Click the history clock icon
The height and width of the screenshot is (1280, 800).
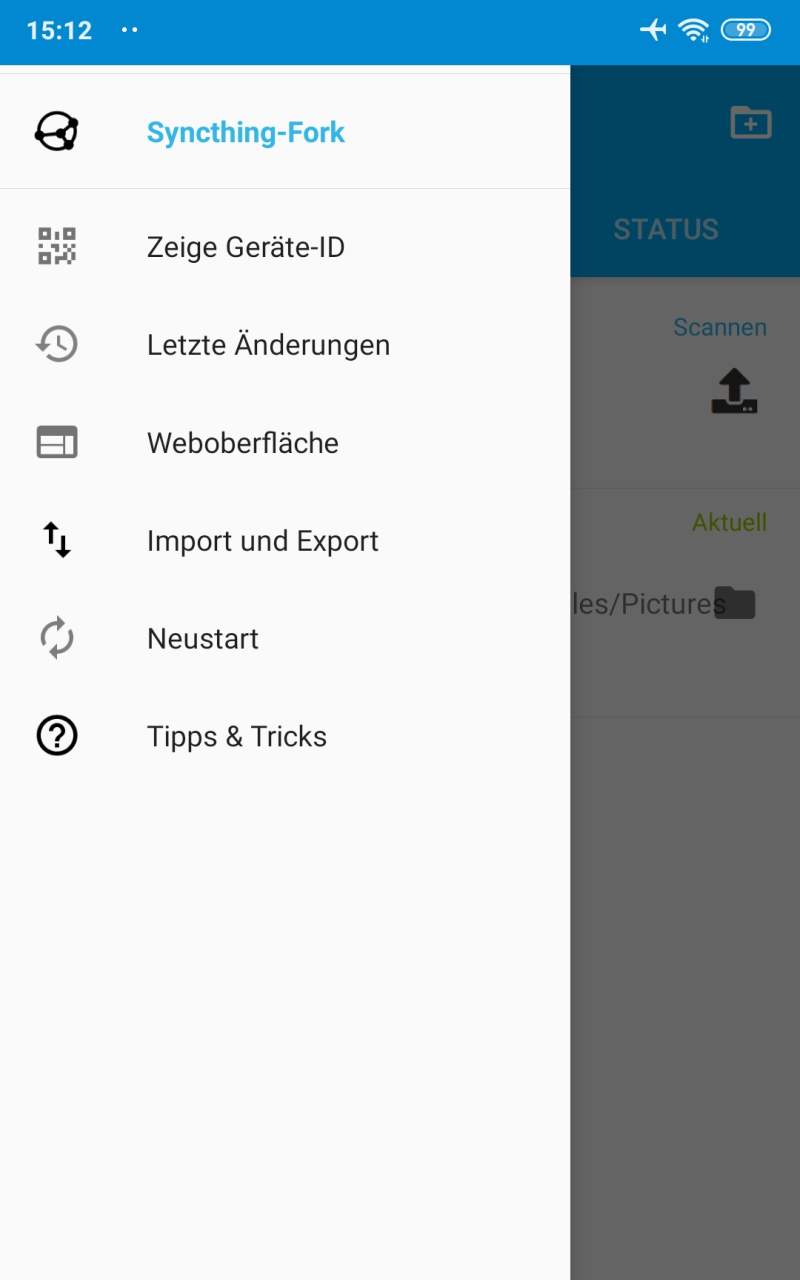click(57, 344)
